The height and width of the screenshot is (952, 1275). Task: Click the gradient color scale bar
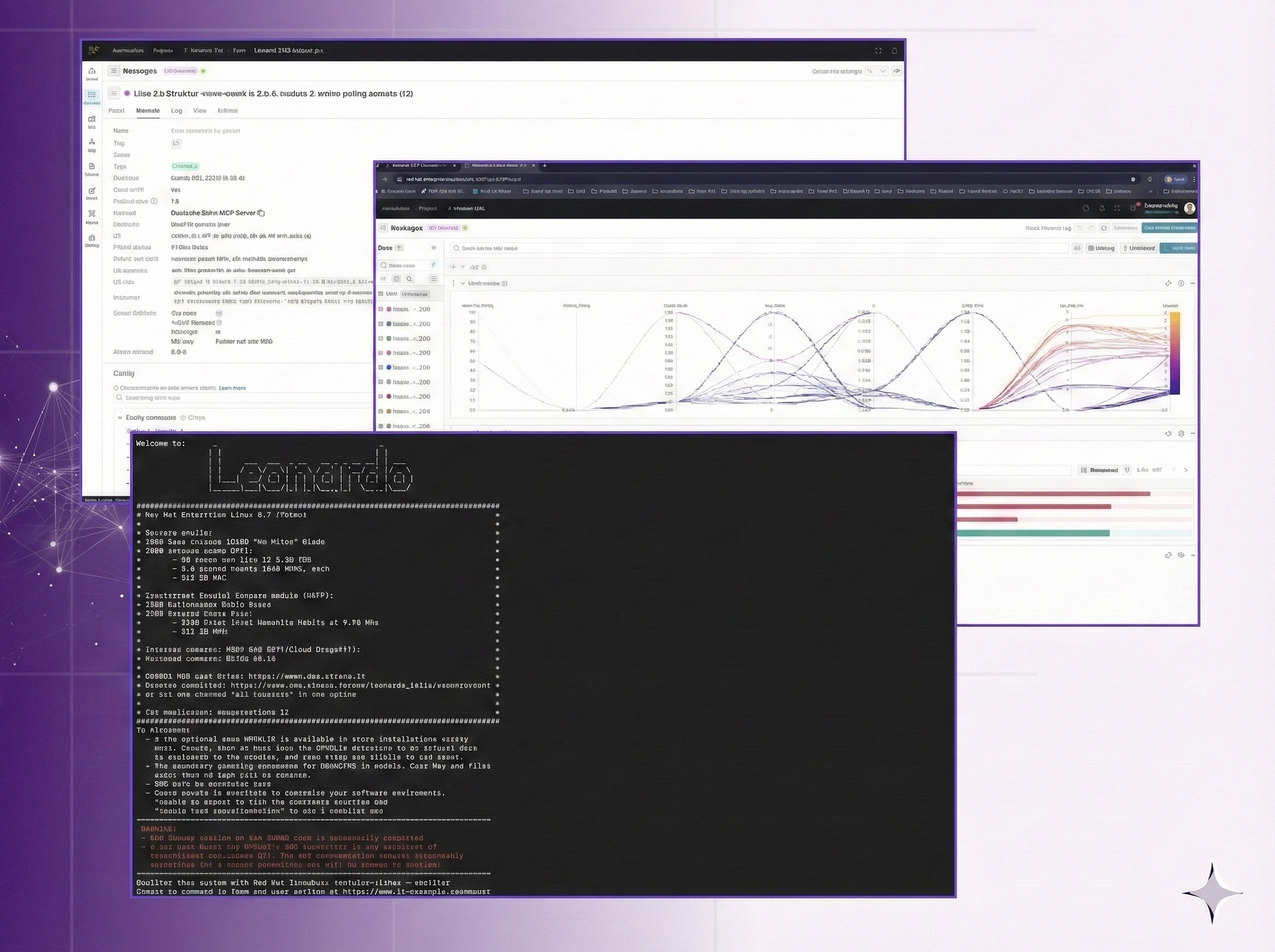[x=1174, y=352]
